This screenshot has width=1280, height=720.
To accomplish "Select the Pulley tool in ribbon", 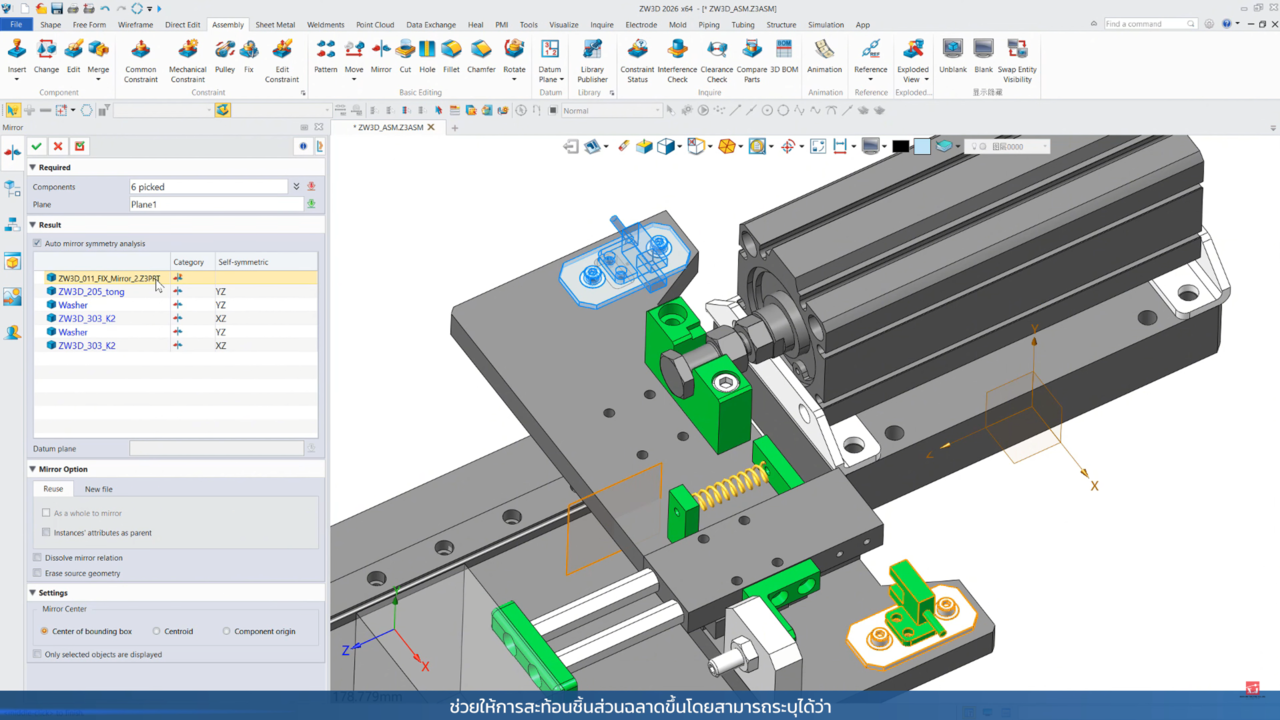I will tap(224, 50).
